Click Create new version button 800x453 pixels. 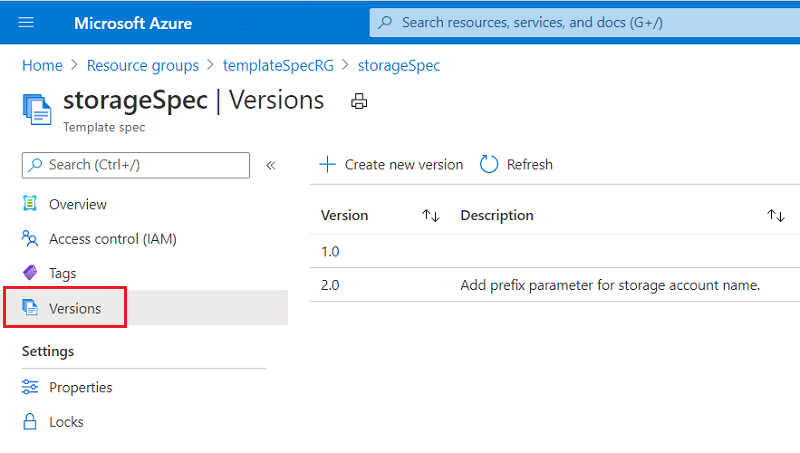coord(391,165)
